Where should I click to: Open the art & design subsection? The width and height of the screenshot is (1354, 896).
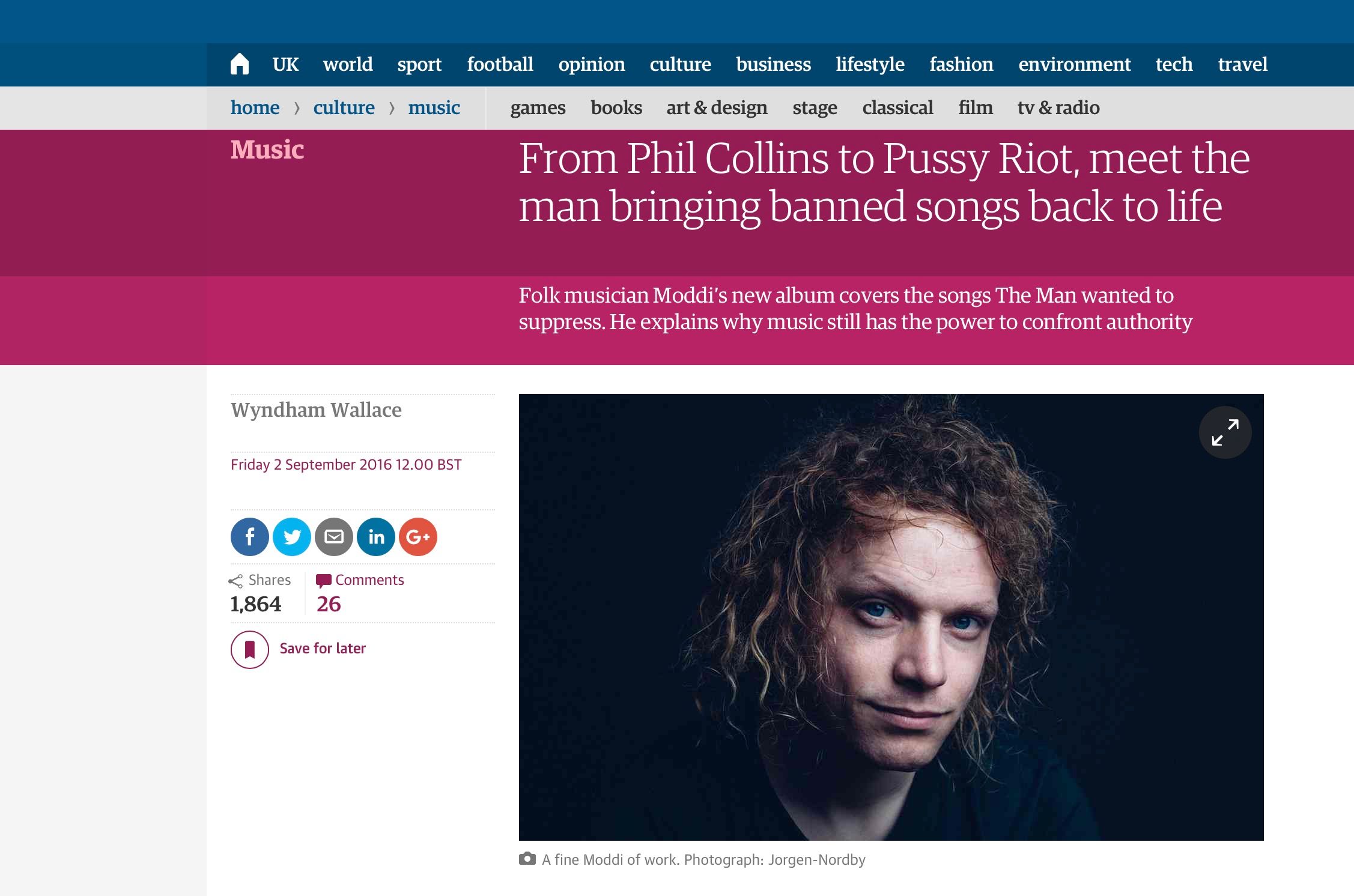point(717,108)
